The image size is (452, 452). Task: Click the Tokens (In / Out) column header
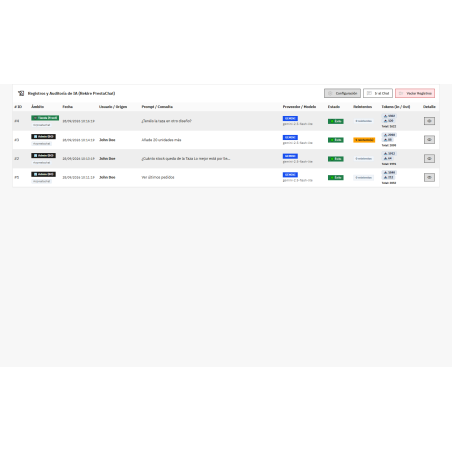[396, 107]
